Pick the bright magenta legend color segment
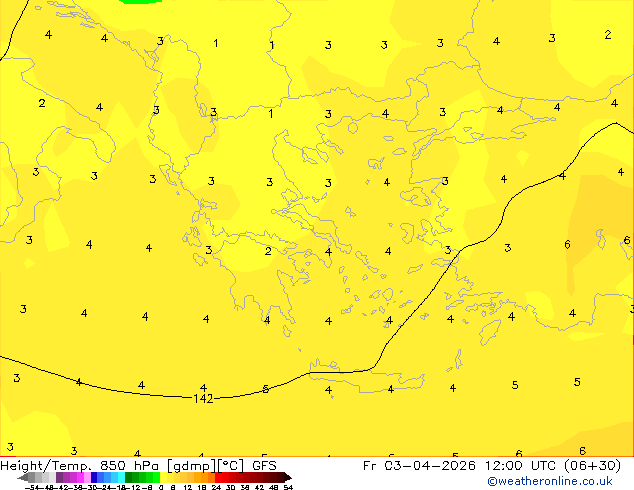The width and height of the screenshot is (634, 490). 80,477
